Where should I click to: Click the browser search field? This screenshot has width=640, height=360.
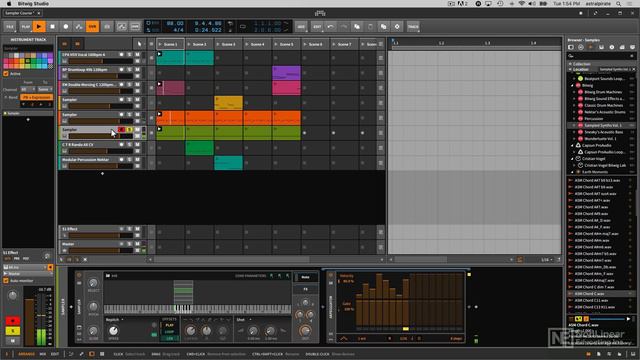pos(602,56)
